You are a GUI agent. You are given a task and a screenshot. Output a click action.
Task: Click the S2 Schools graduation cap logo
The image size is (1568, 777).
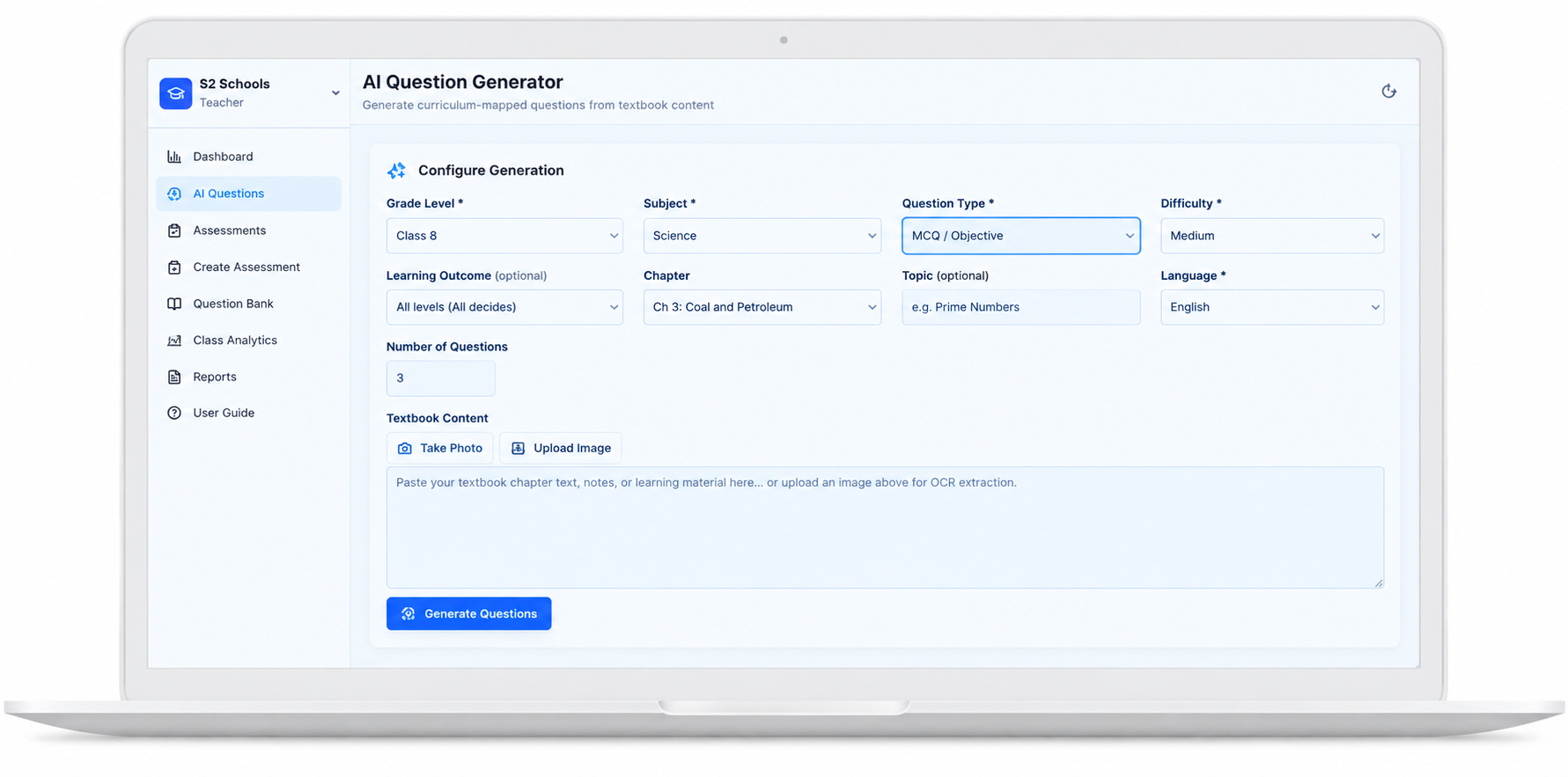[175, 93]
